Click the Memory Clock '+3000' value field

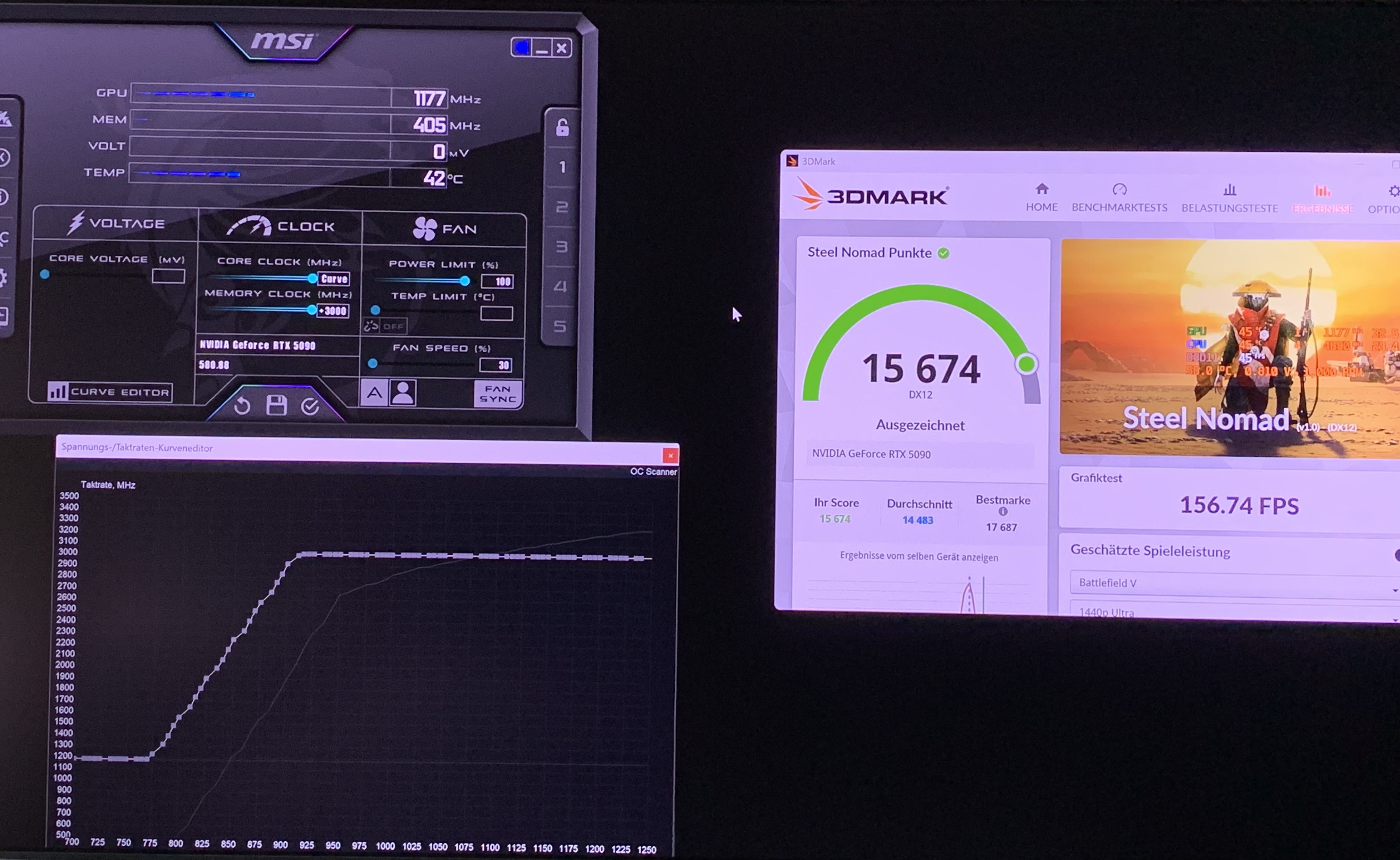coord(333,311)
